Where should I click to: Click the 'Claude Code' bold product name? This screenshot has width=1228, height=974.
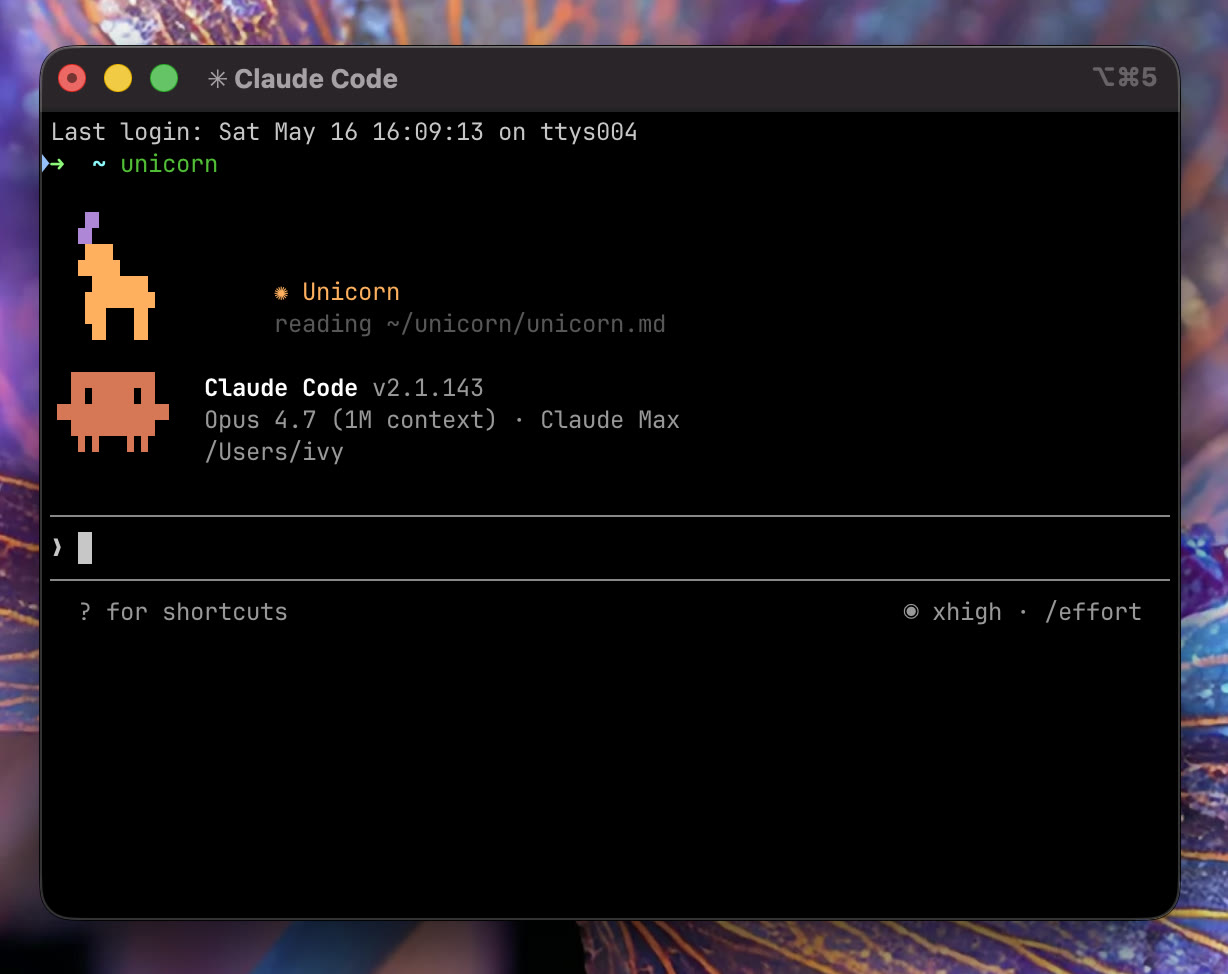[281, 388]
